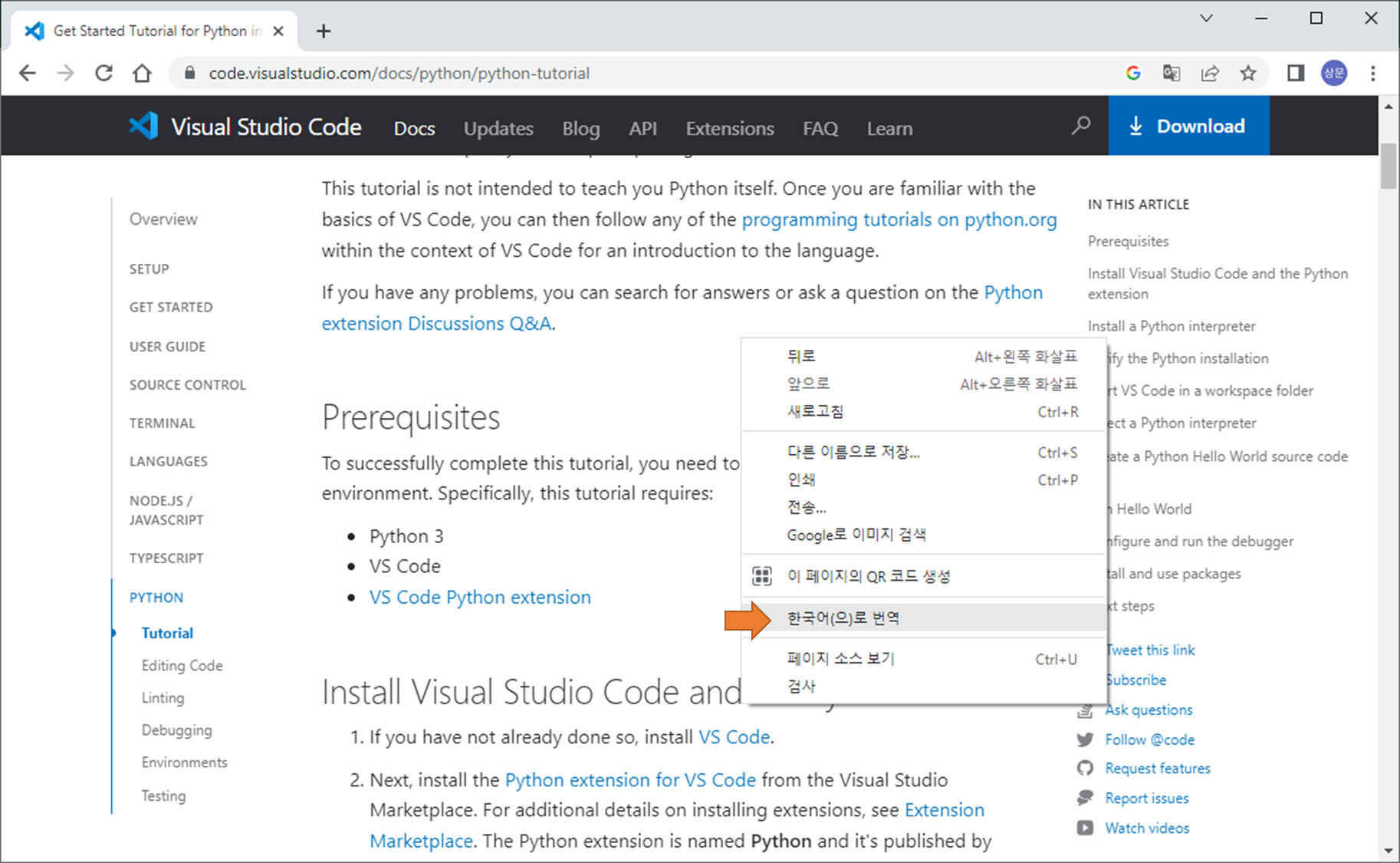
Task: Click the blue Download button
Action: tap(1188, 126)
